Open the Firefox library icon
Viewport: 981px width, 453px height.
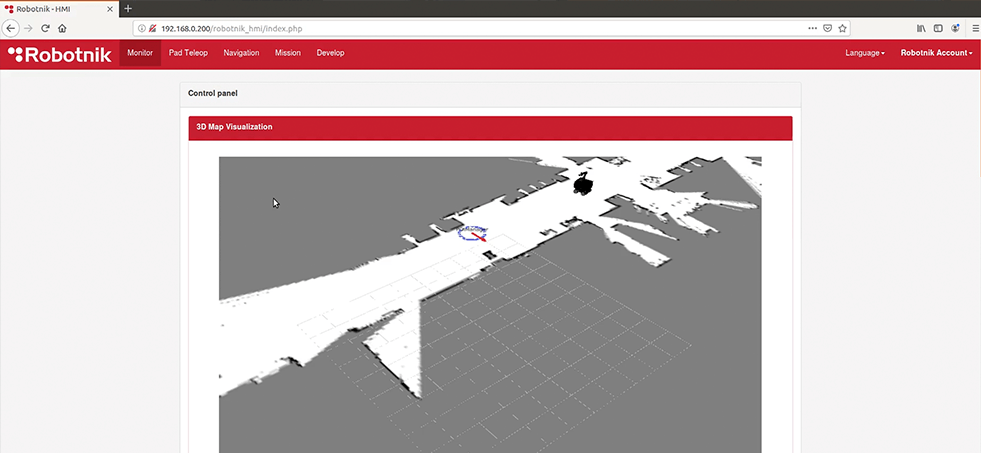[x=921, y=28]
